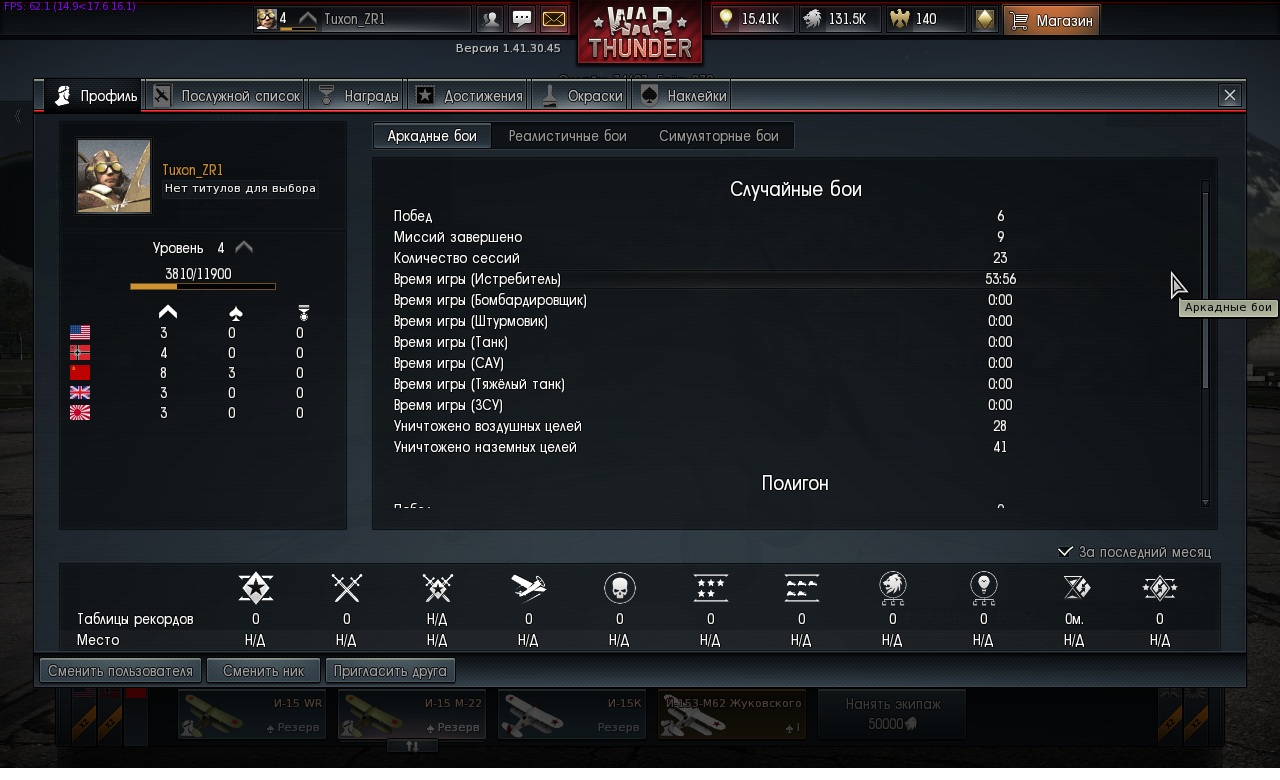
Task: Collapse the left side panel arrow
Action: click(17, 116)
